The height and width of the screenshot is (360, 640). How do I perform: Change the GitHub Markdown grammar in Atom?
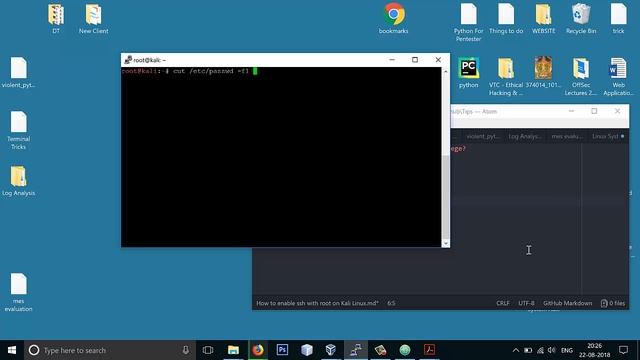click(567, 303)
